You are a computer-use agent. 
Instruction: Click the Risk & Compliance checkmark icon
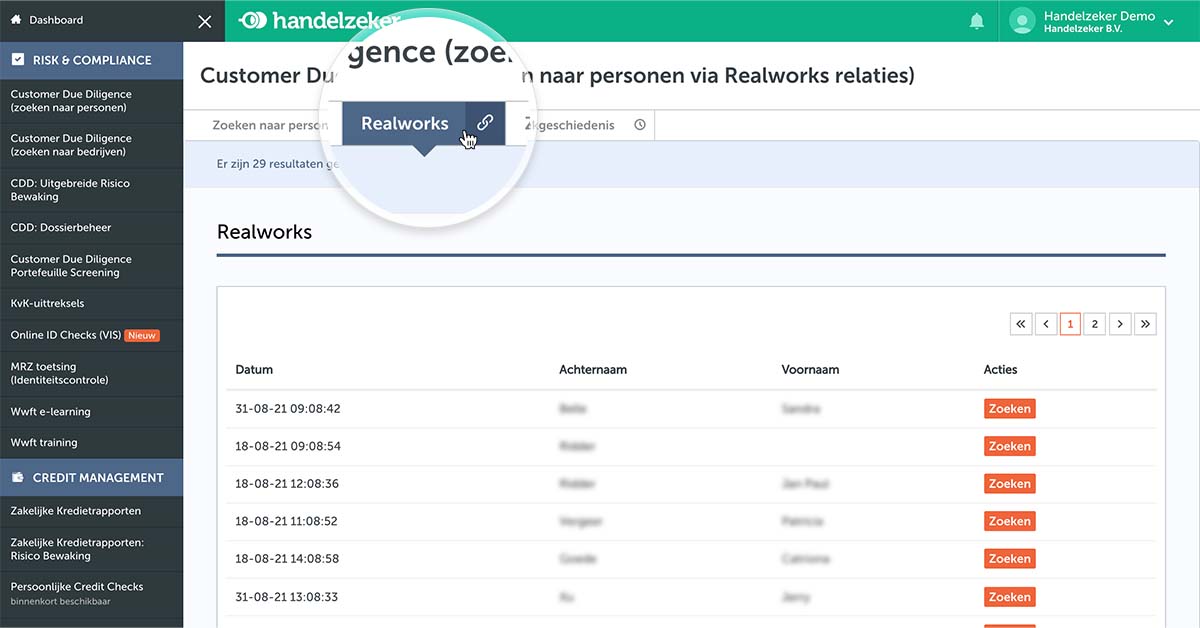tap(18, 60)
